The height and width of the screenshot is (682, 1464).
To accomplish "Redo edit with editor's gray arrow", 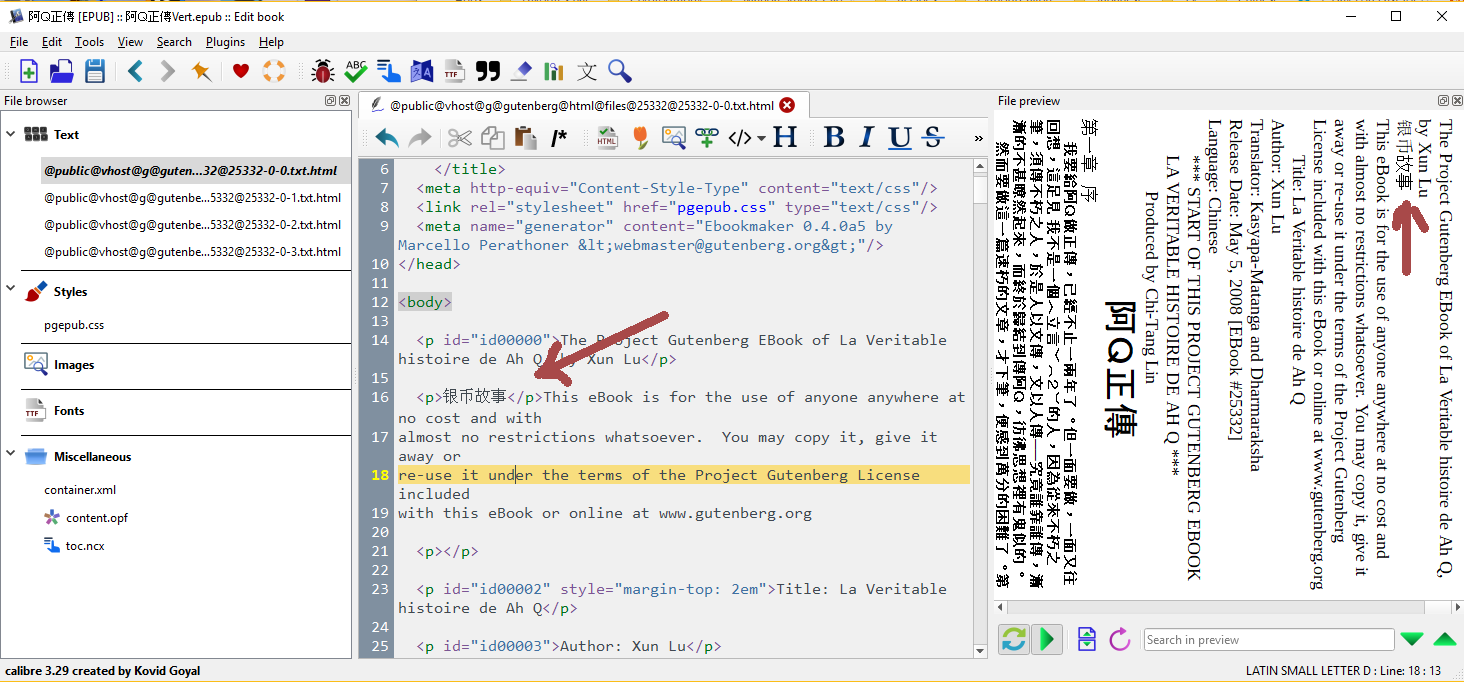I will click(x=420, y=138).
